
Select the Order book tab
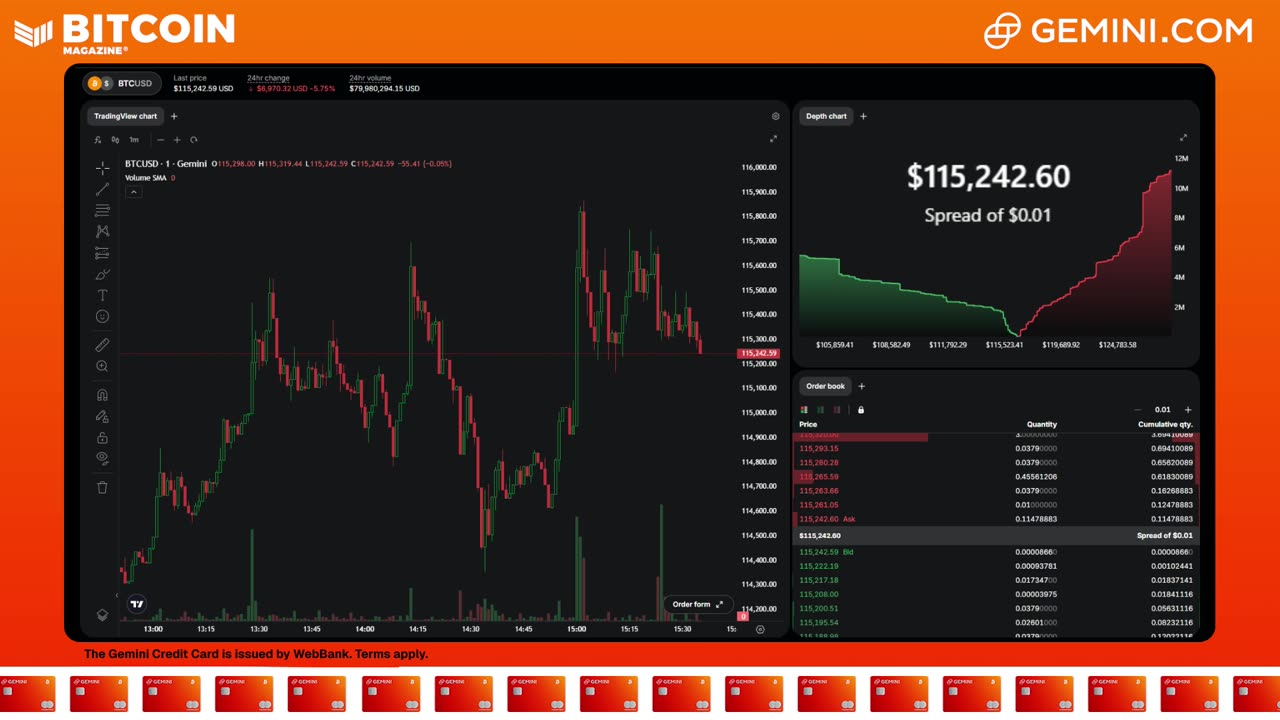pyautogui.click(x=825, y=386)
